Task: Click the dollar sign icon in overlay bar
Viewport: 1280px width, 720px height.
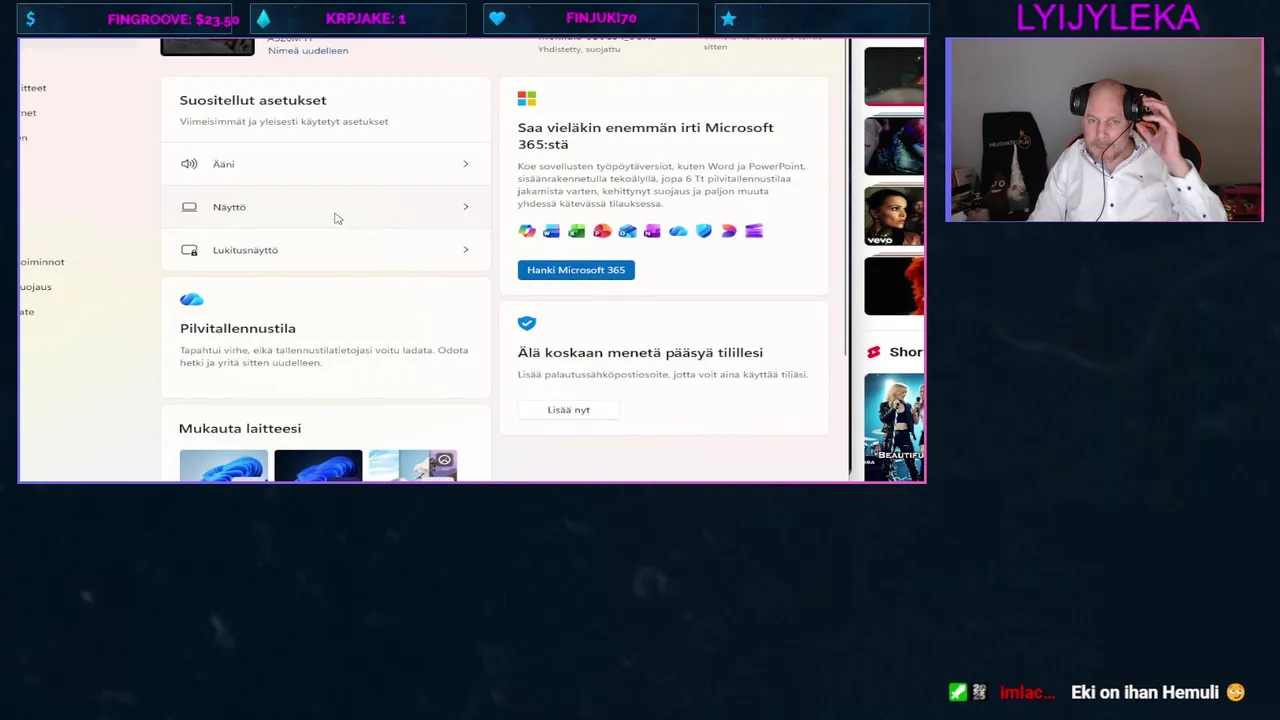Action: 31,19
